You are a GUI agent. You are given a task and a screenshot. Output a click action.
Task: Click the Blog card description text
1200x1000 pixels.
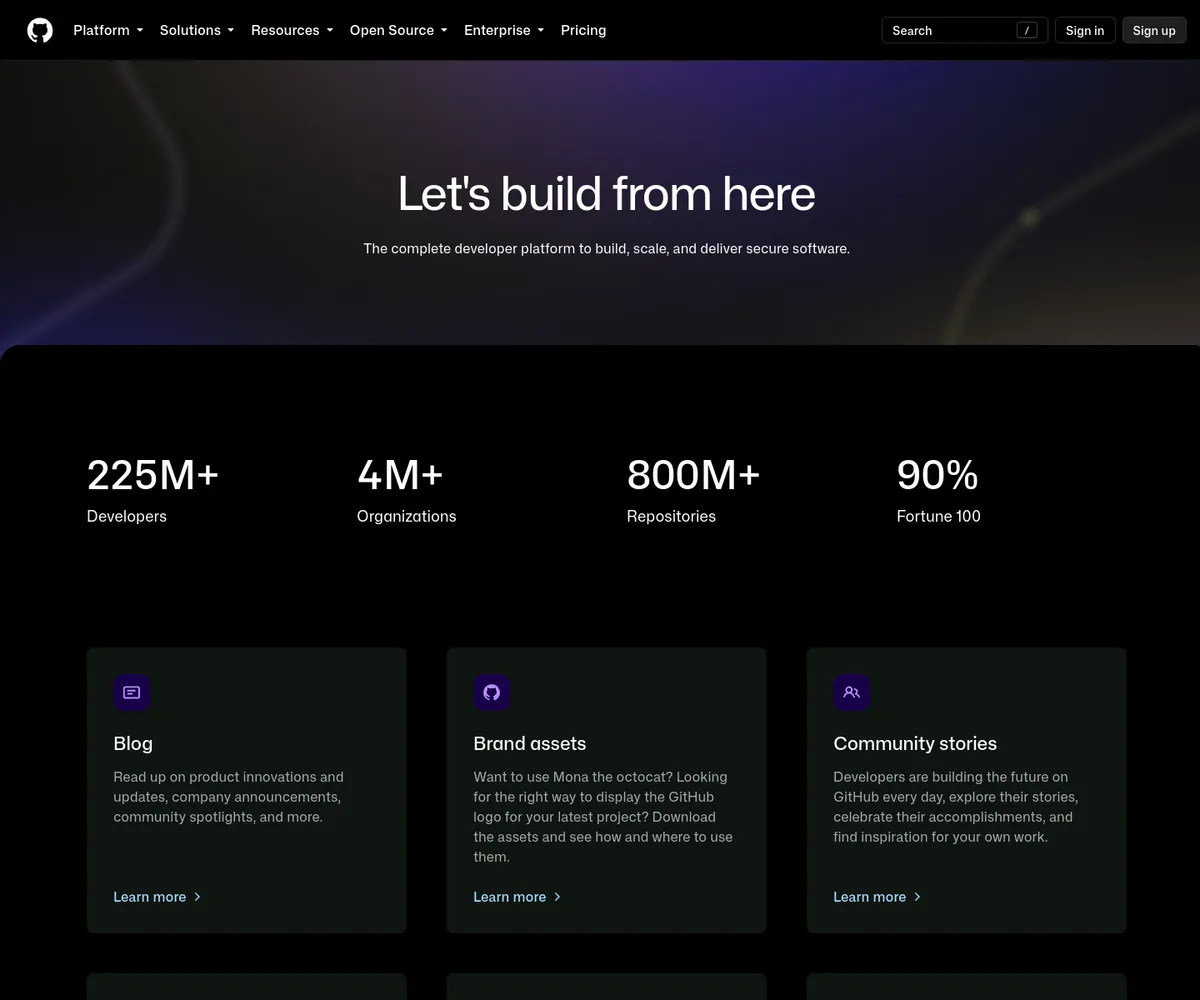(229, 797)
